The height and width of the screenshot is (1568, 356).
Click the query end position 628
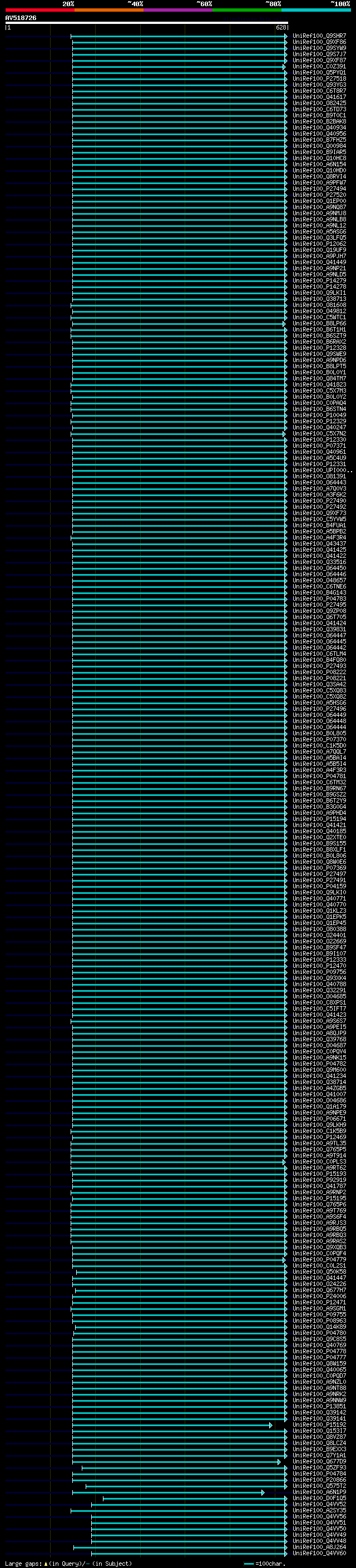tap(280, 27)
